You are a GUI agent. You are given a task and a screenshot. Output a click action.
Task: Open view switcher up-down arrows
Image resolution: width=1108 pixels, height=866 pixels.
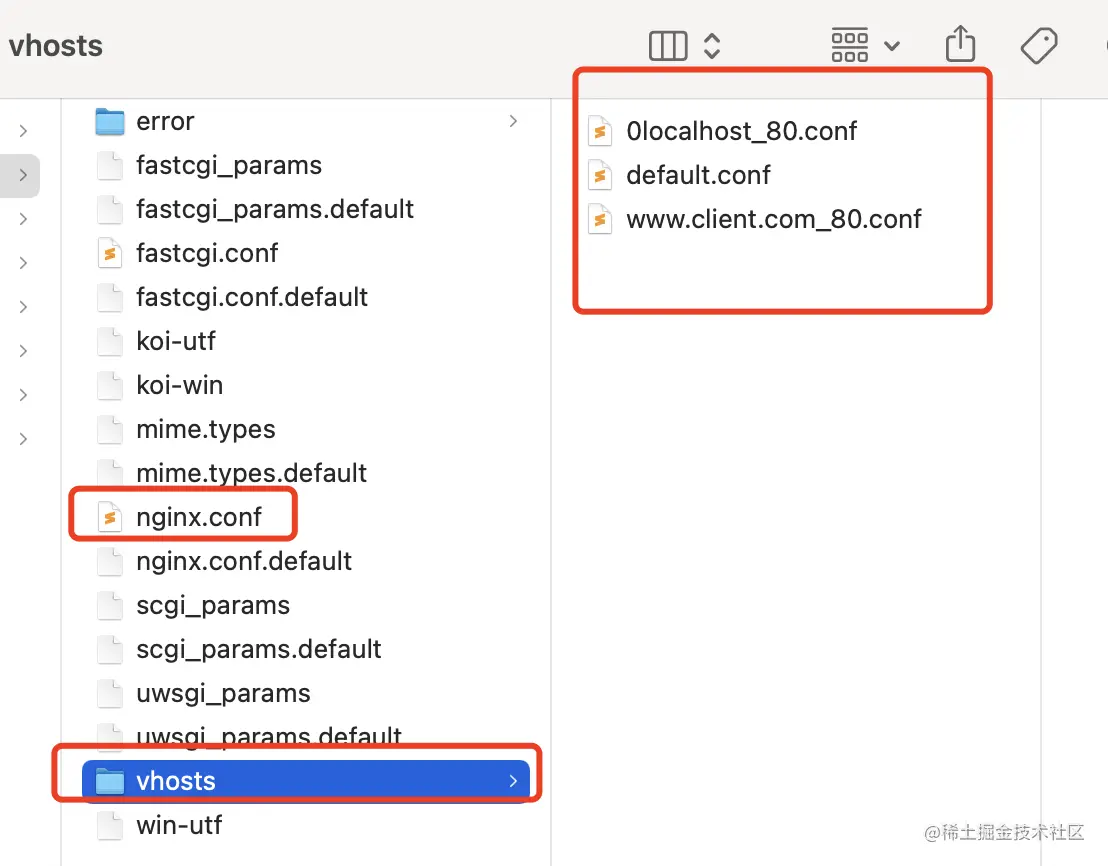pyautogui.click(x=712, y=46)
